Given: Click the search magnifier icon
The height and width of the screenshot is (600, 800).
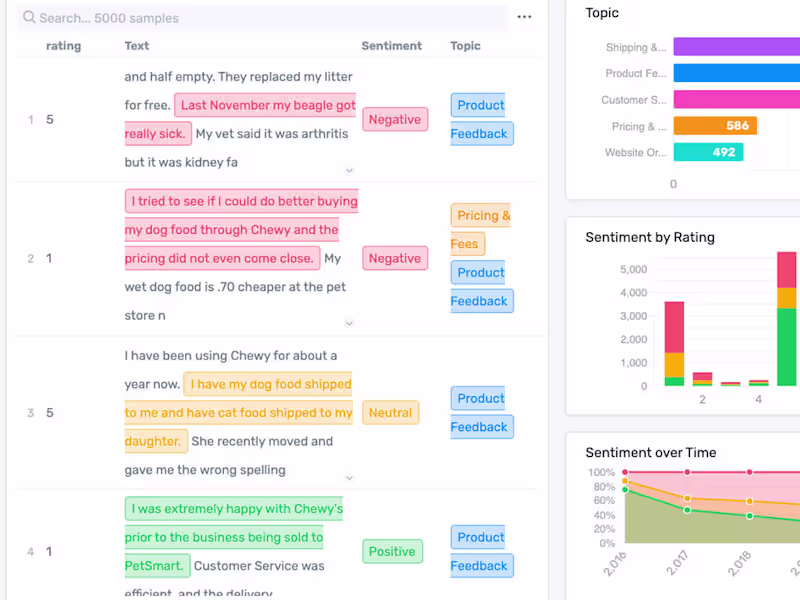Looking at the screenshot, I should coord(29,18).
